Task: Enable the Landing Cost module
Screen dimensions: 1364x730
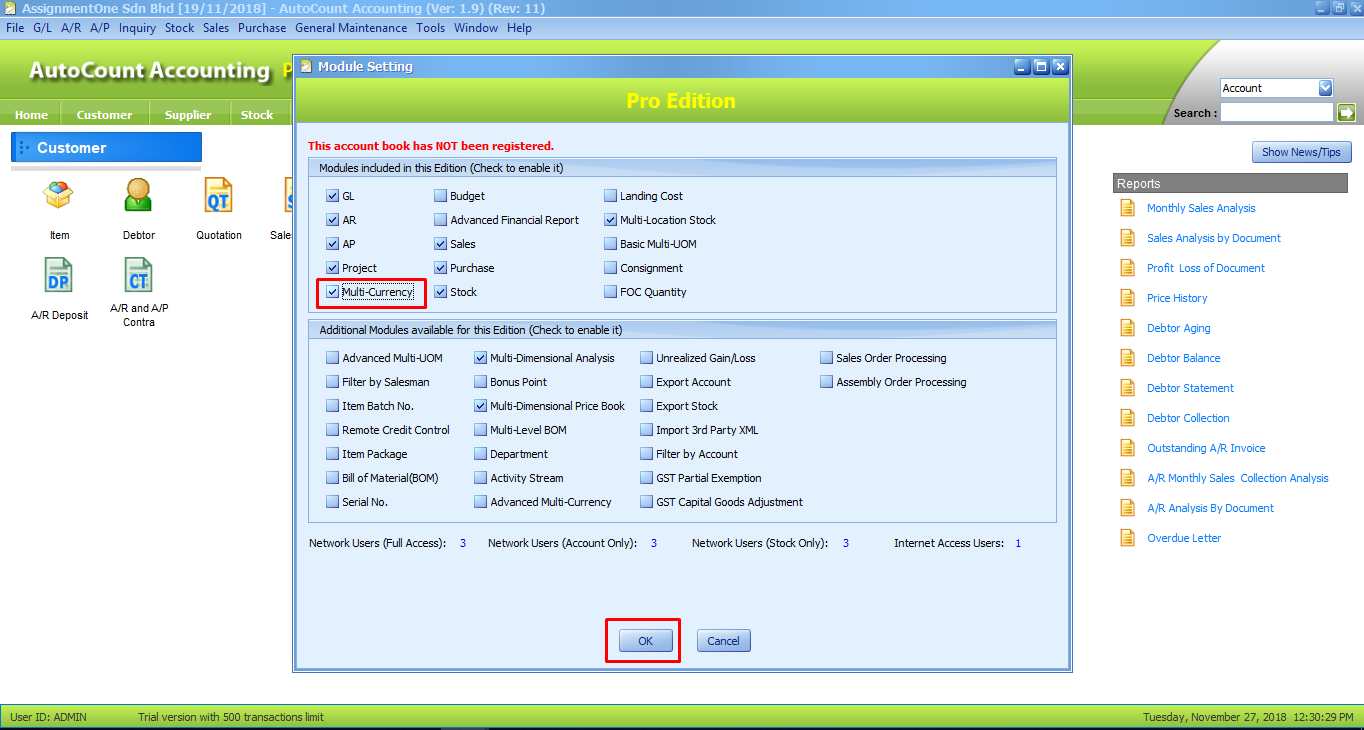Action: coord(611,196)
